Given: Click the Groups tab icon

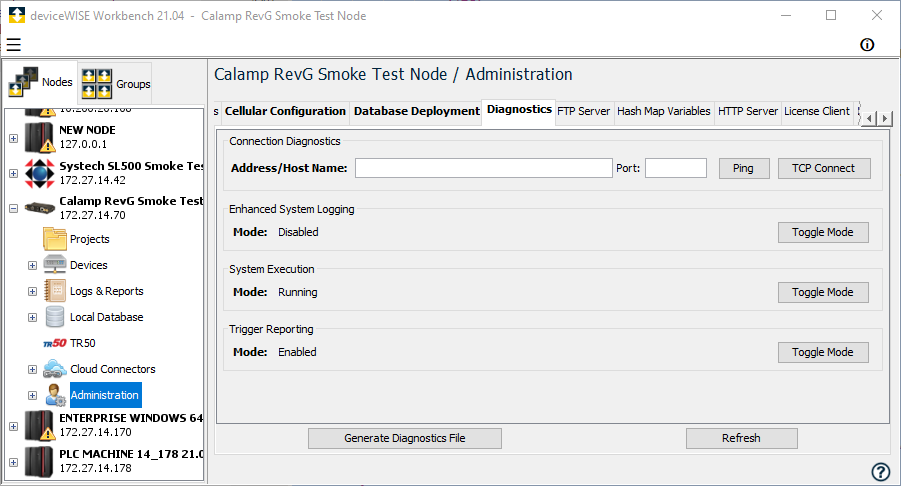Looking at the screenshot, I should click(x=97, y=84).
